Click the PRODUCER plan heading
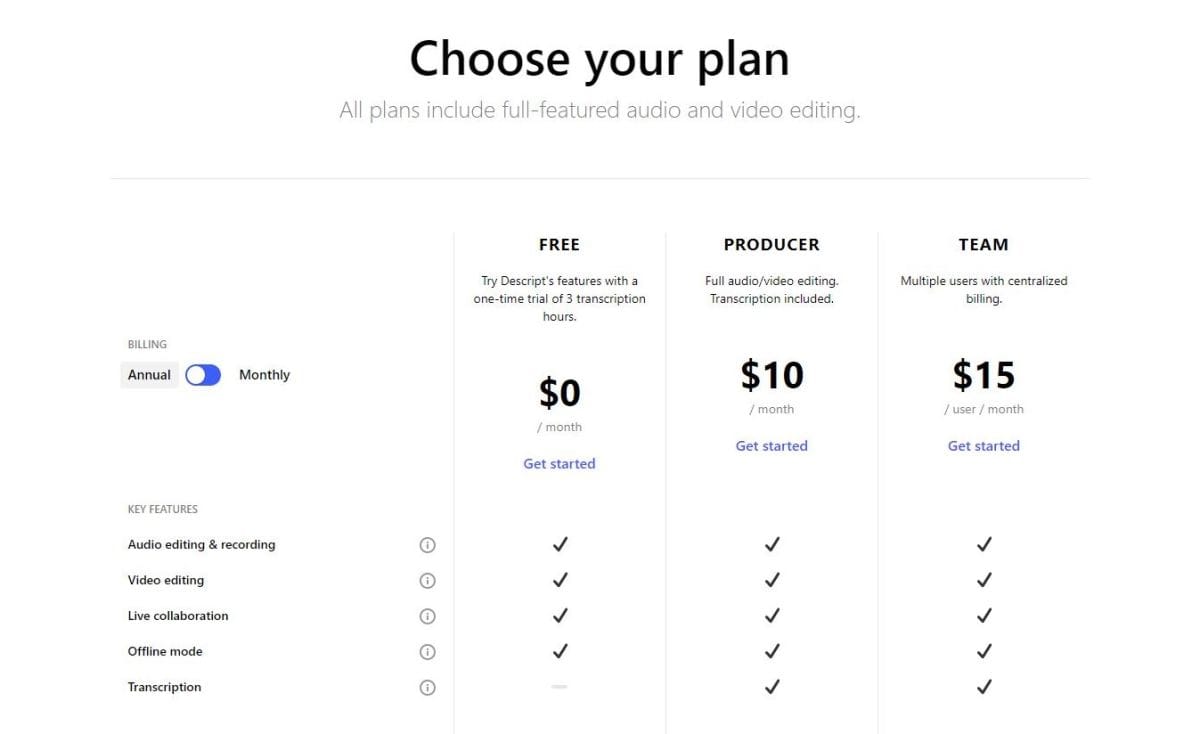 click(x=772, y=244)
